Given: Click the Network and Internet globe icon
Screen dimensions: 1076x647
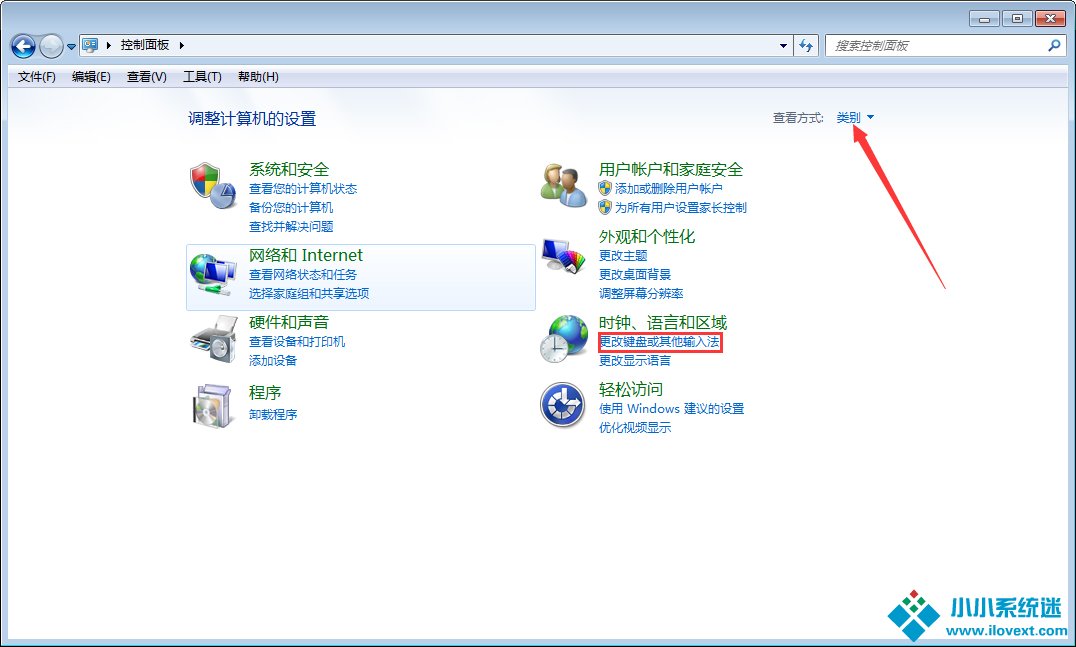Looking at the screenshot, I should tap(213, 274).
